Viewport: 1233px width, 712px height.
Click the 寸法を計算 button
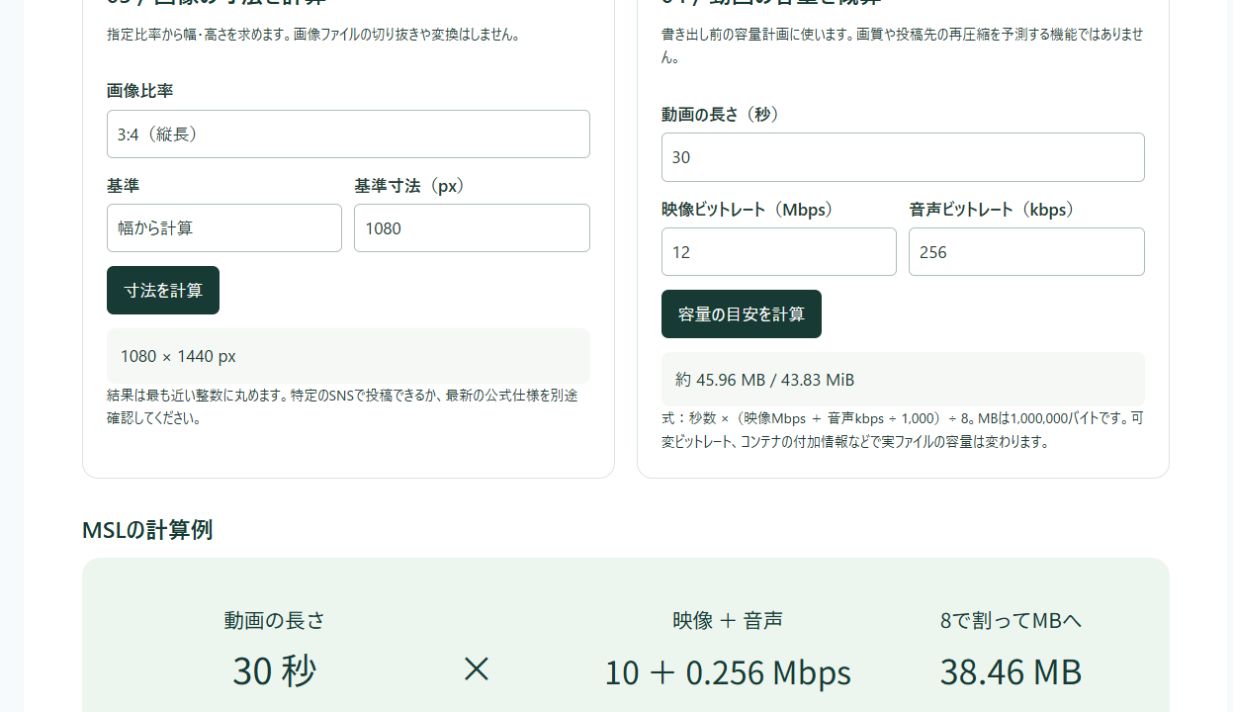pyautogui.click(x=163, y=290)
